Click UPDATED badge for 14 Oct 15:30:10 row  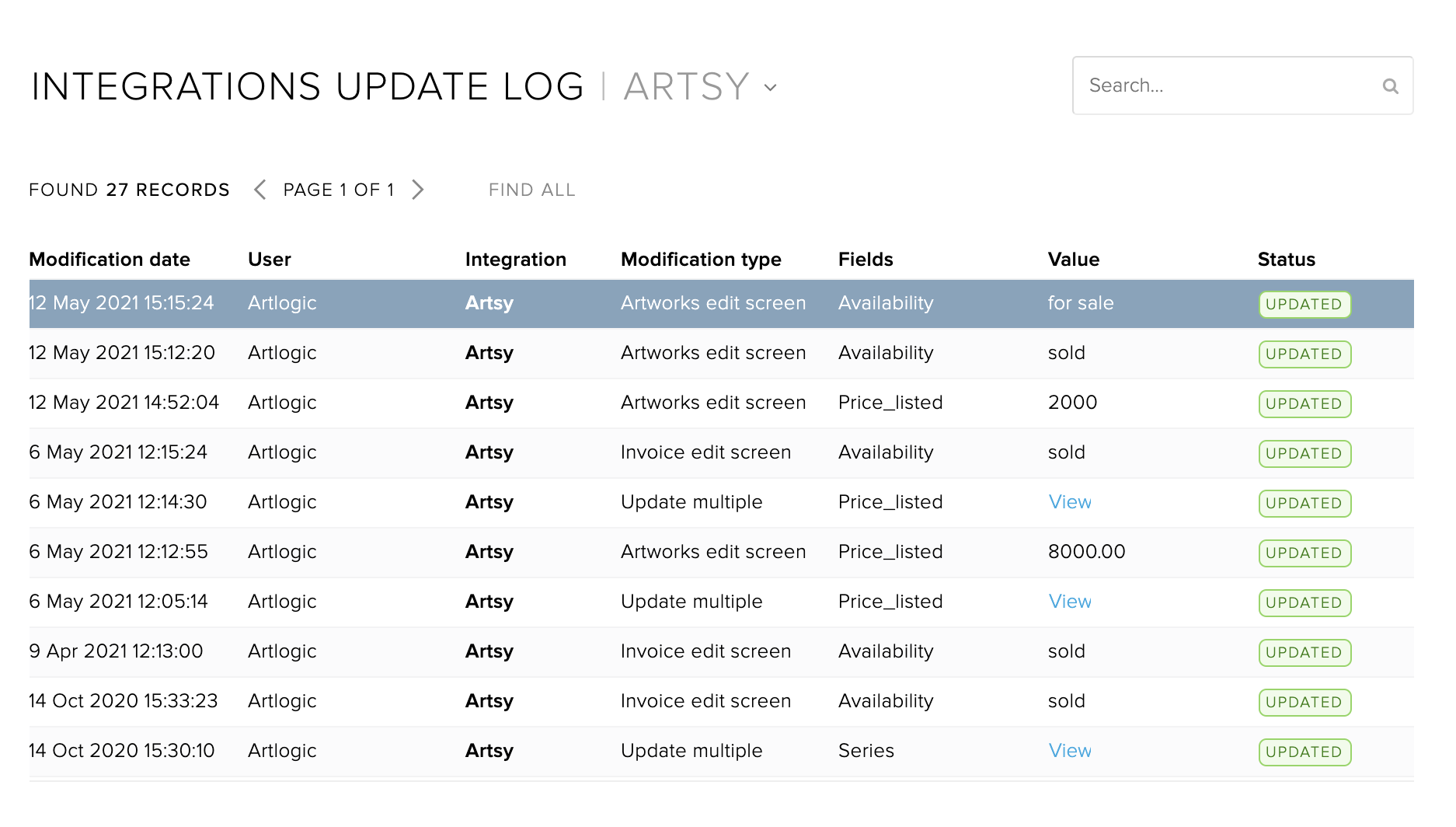[x=1304, y=752]
